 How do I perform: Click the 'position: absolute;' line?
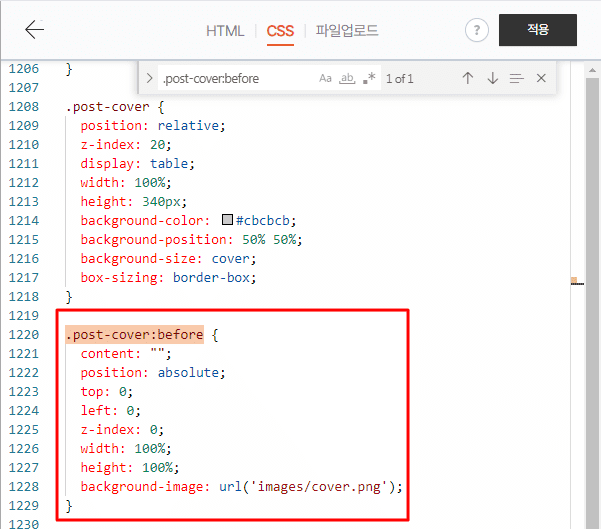(153, 373)
